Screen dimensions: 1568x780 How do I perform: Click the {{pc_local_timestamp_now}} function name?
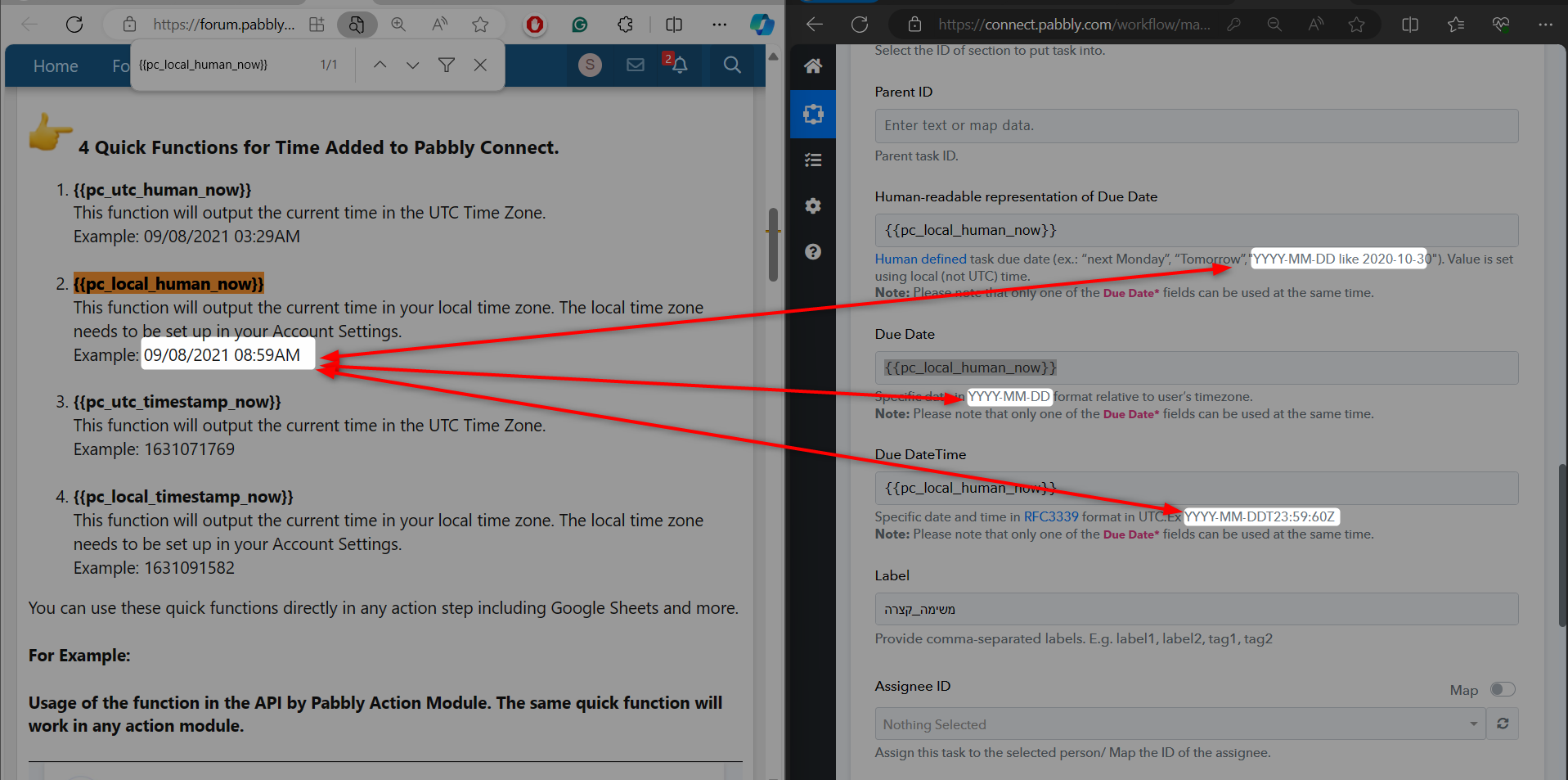183,497
